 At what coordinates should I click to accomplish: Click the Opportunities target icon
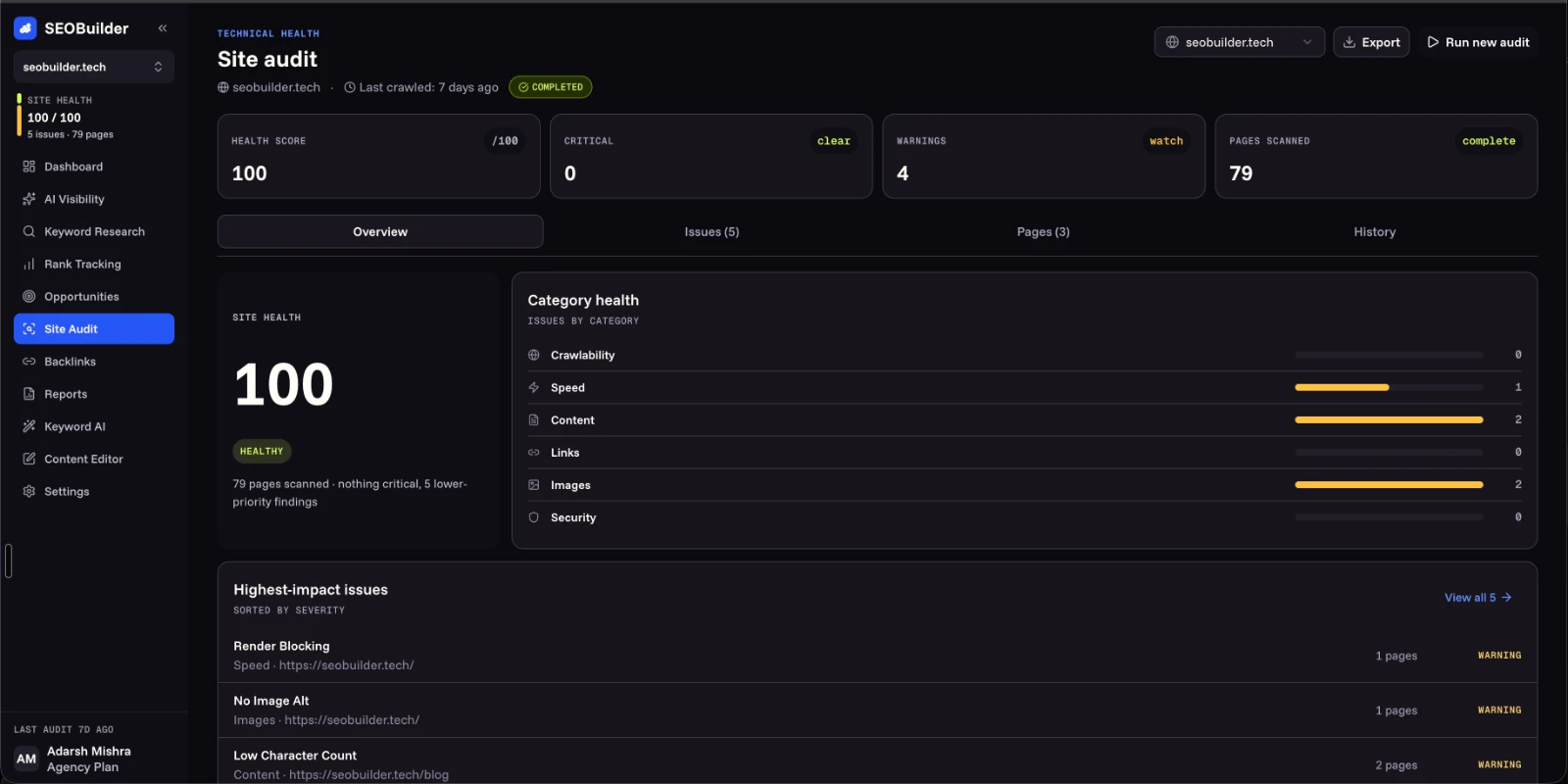pyautogui.click(x=29, y=296)
